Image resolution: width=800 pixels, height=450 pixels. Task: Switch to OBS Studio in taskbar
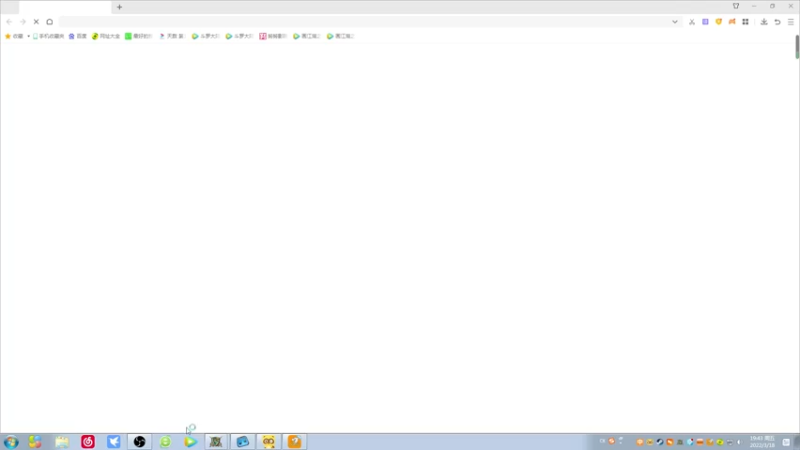139,442
